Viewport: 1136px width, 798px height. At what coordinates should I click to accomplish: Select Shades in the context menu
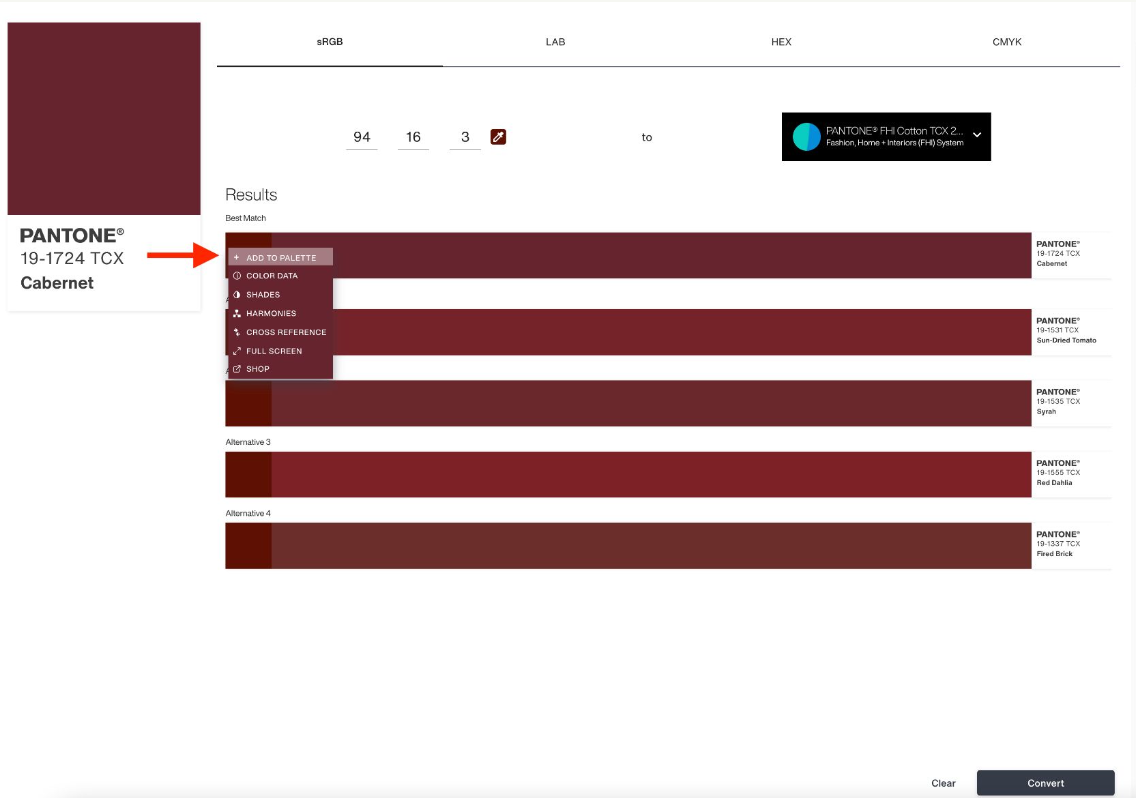[280, 294]
